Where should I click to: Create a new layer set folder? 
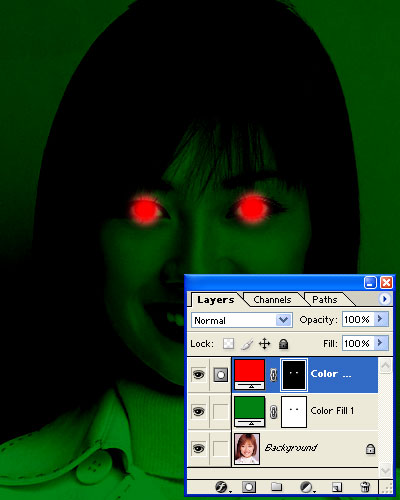coord(276,487)
